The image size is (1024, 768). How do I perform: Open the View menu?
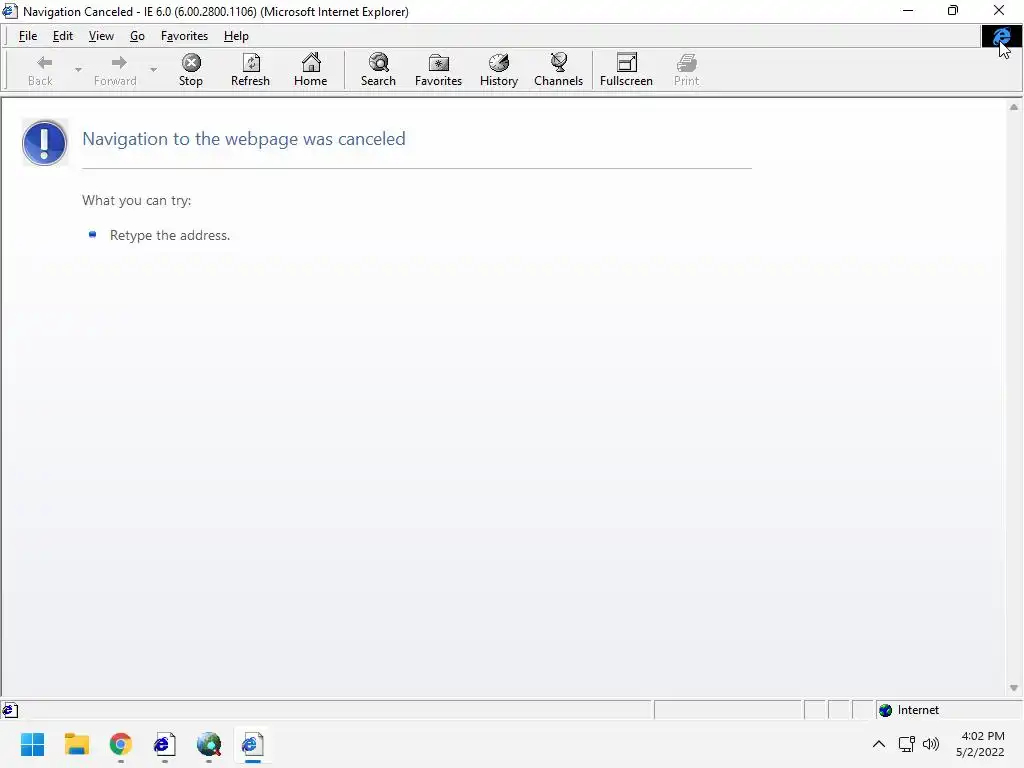101,36
